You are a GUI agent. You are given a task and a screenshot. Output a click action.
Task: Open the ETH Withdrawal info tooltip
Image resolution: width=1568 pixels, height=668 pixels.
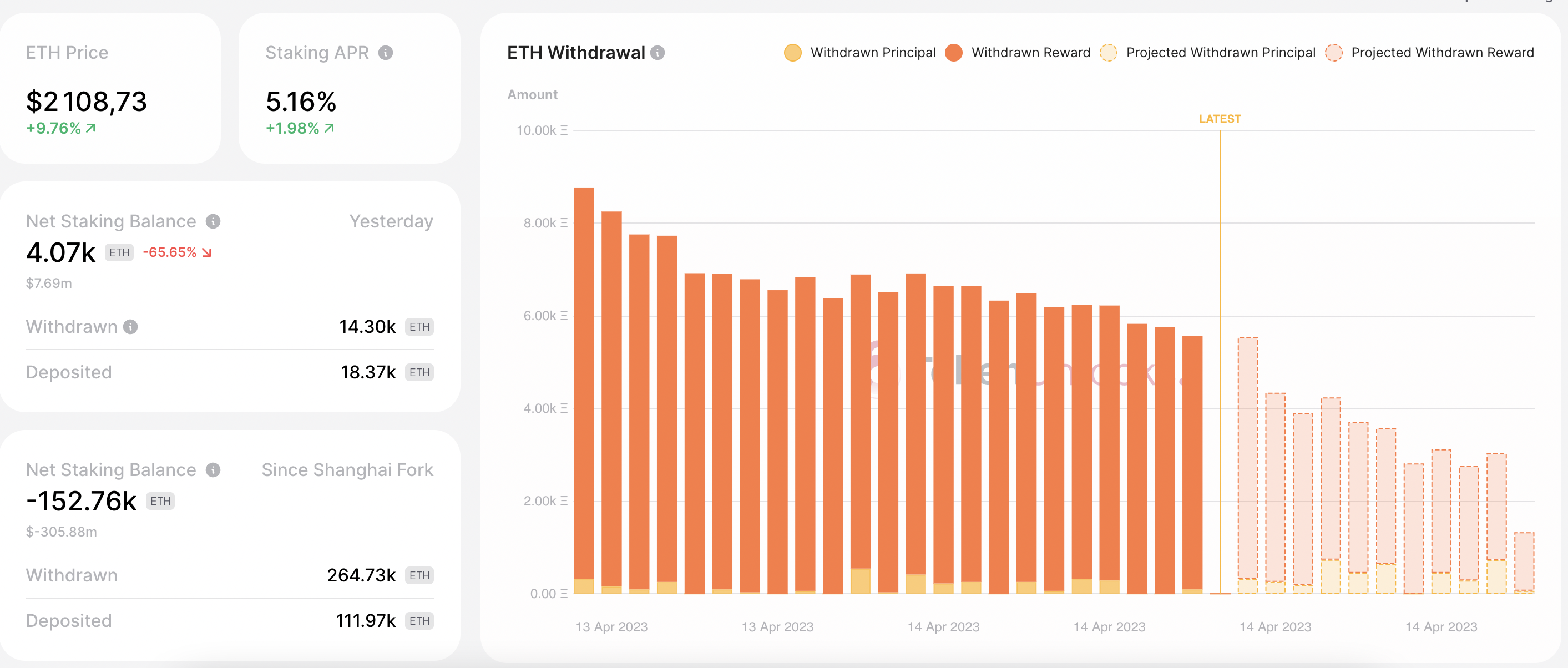(x=657, y=53)
